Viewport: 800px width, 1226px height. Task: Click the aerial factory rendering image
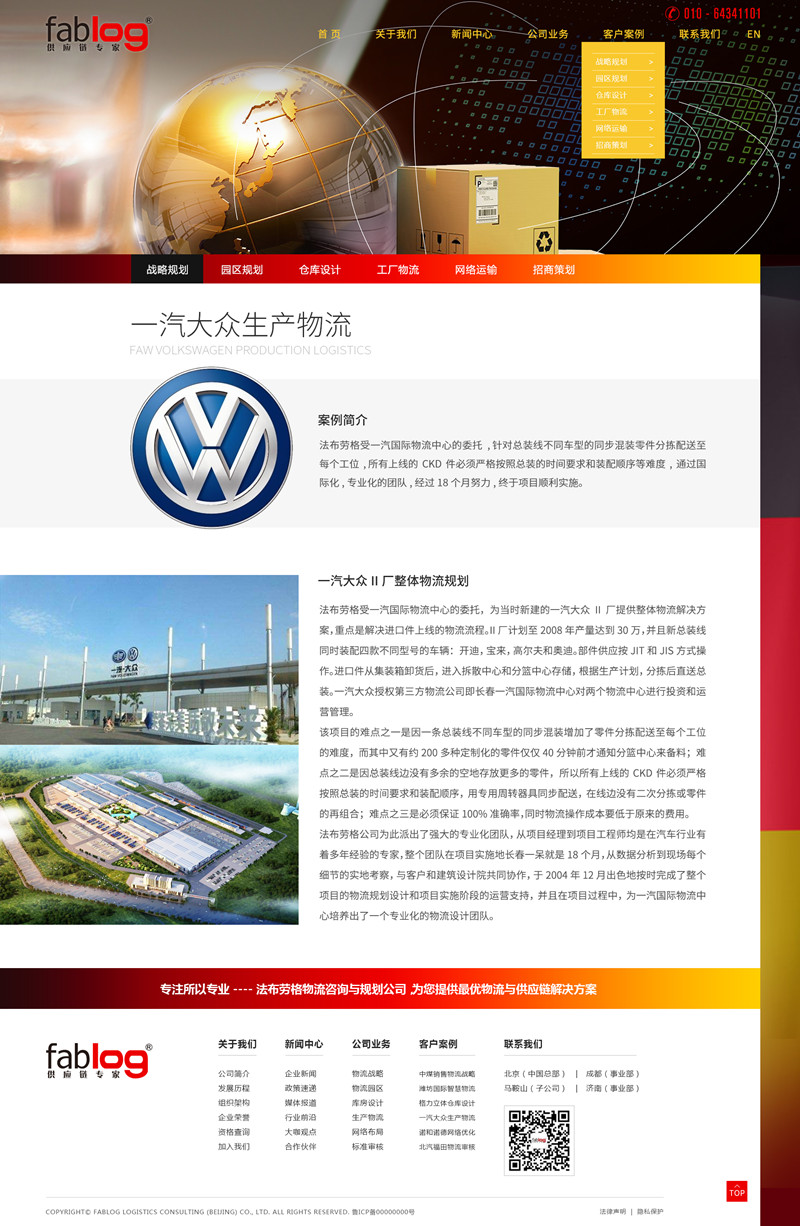(x=149, y=836)
